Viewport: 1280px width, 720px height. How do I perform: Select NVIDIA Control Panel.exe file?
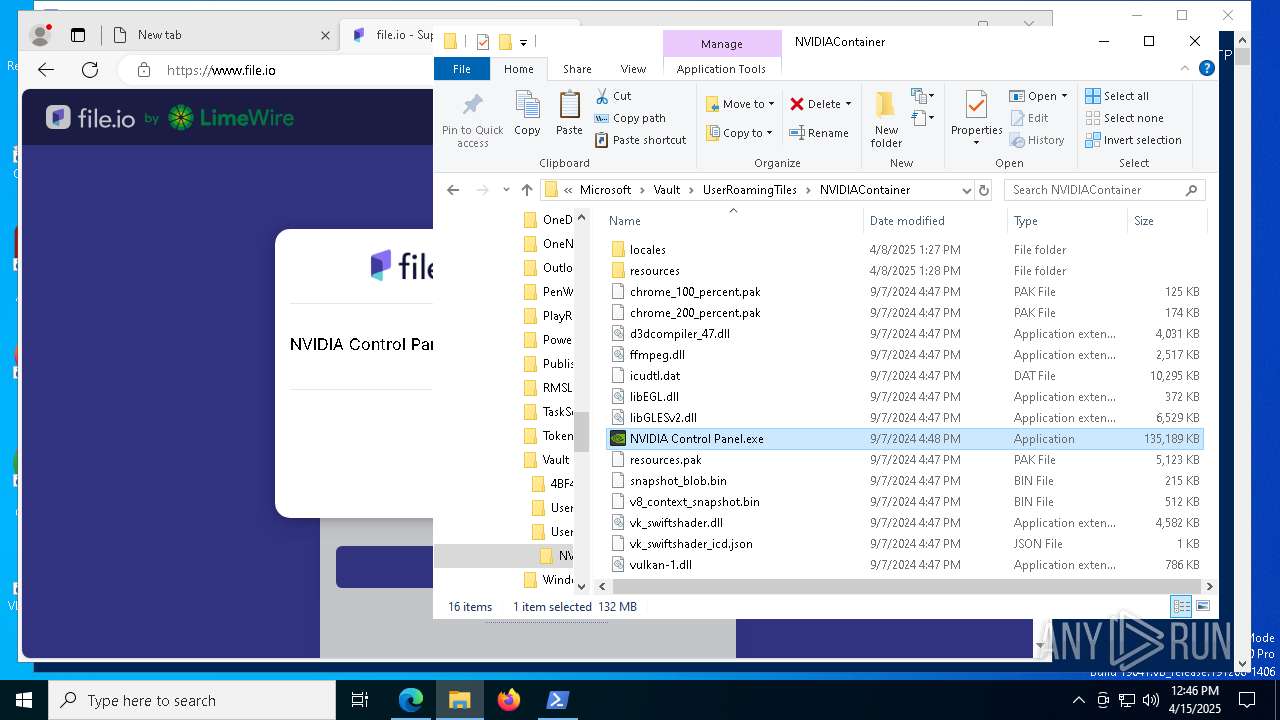point(904,439)
